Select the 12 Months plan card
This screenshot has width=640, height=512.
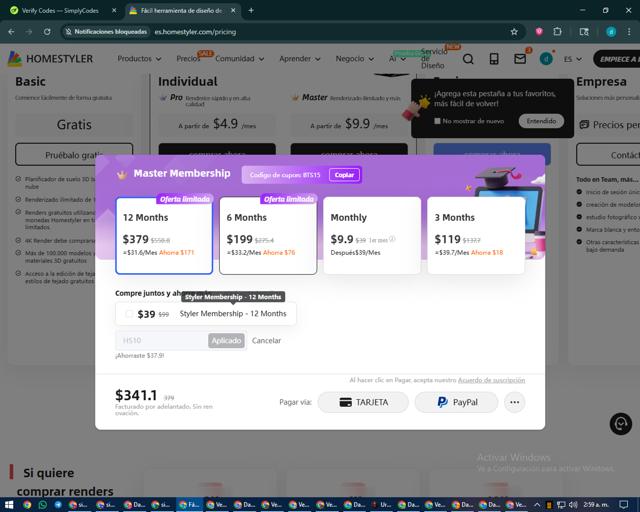coord(164,236)
